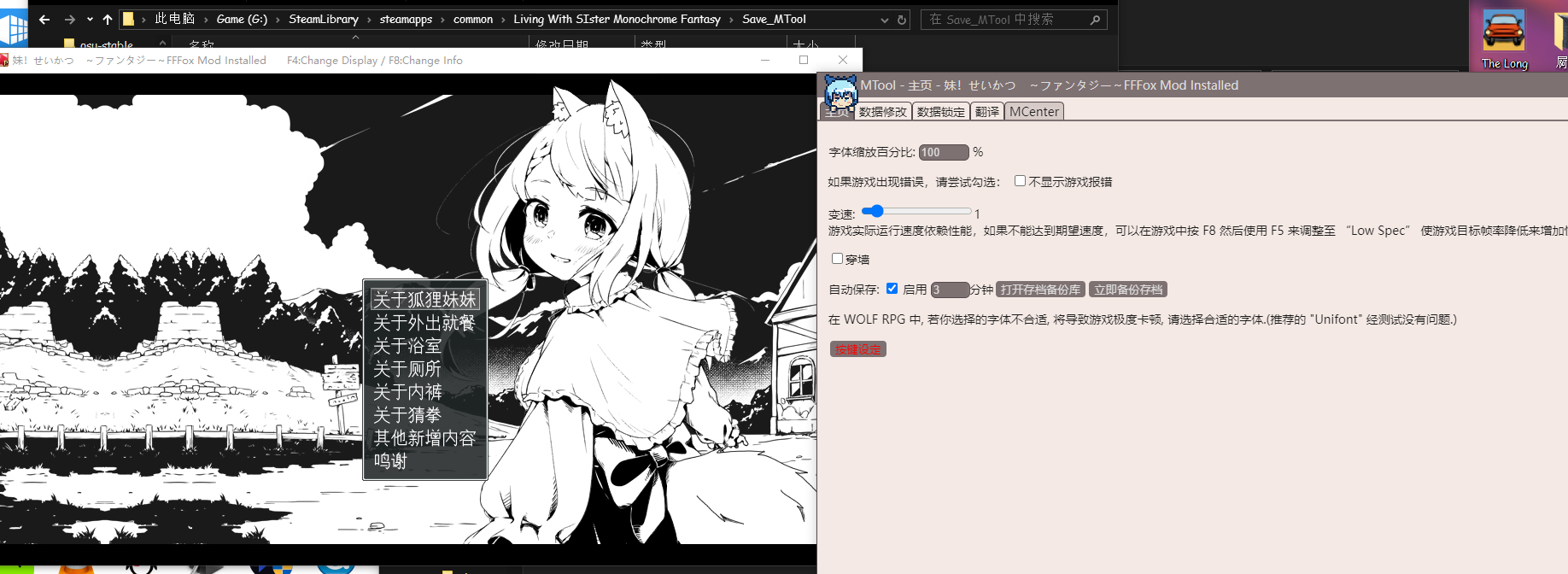The height and width of the screenshot is (574, 1568).
Task: Click the game window title bar icon
Action: click(4, 60)
